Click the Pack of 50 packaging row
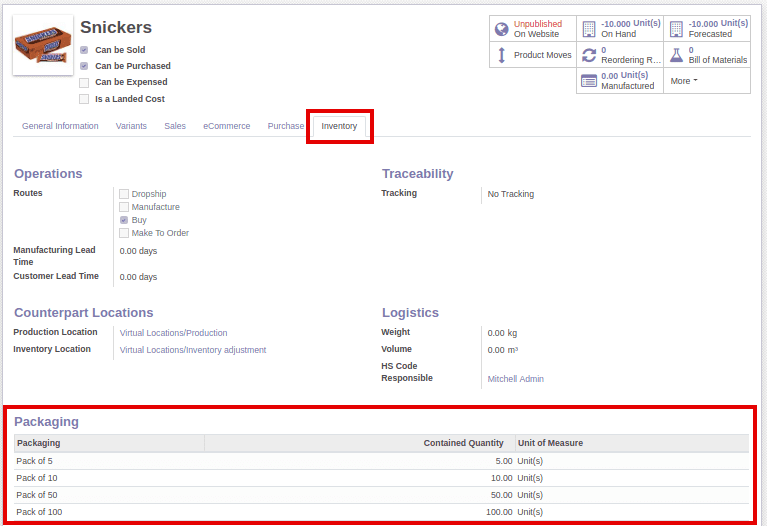The height and width of the screenshot is (526, 767). (382, 495)
